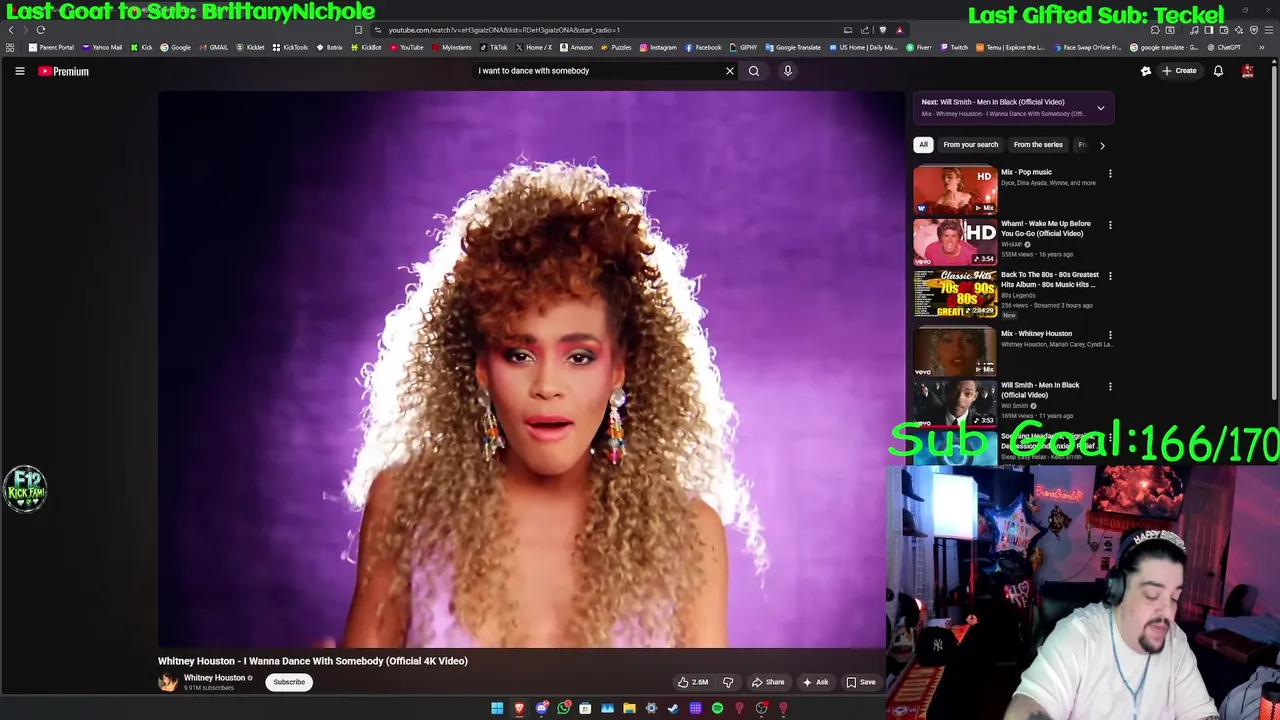Open the YouTube hamburger guide menu

click(x=19, y=71)
